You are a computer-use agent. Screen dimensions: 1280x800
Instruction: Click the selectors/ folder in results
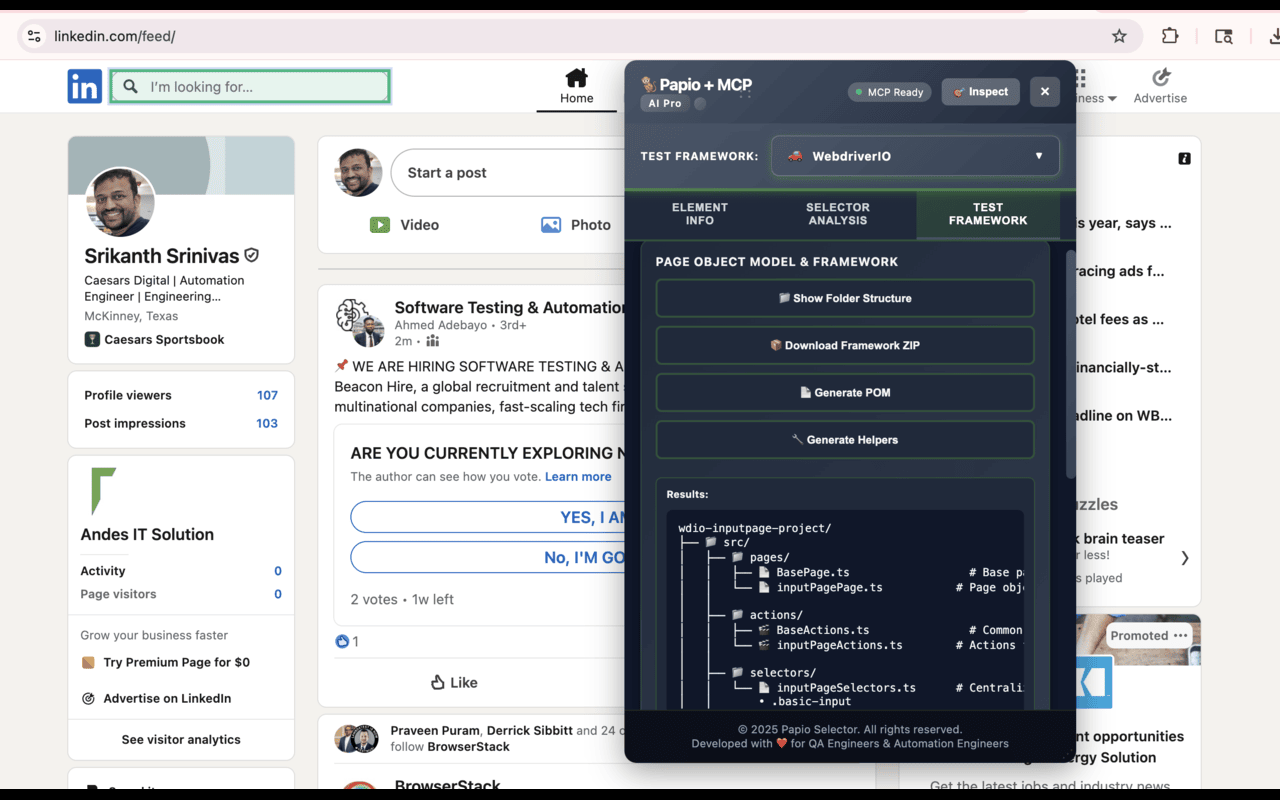(782, 673)
